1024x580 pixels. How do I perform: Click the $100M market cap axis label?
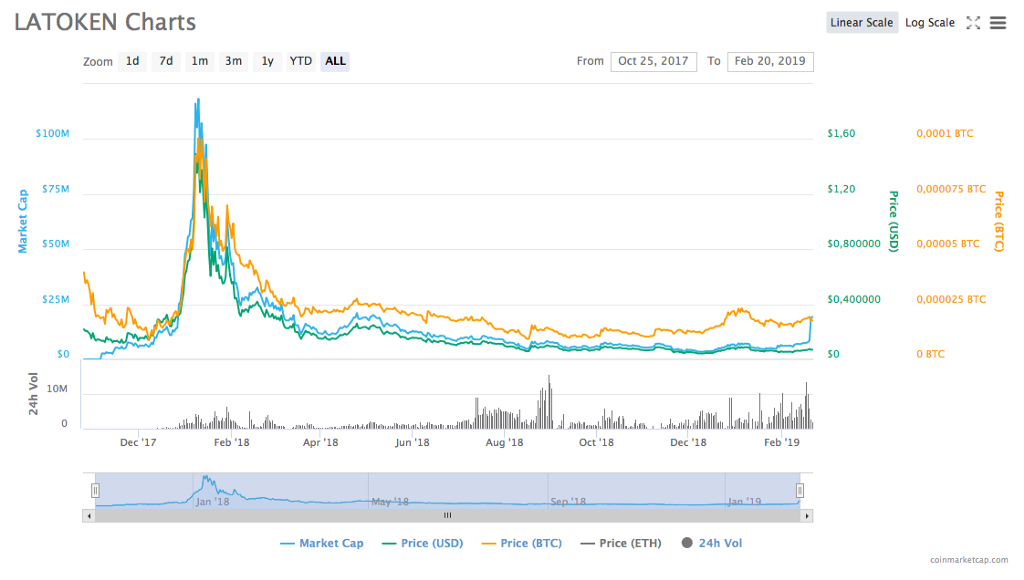point(52,133)
